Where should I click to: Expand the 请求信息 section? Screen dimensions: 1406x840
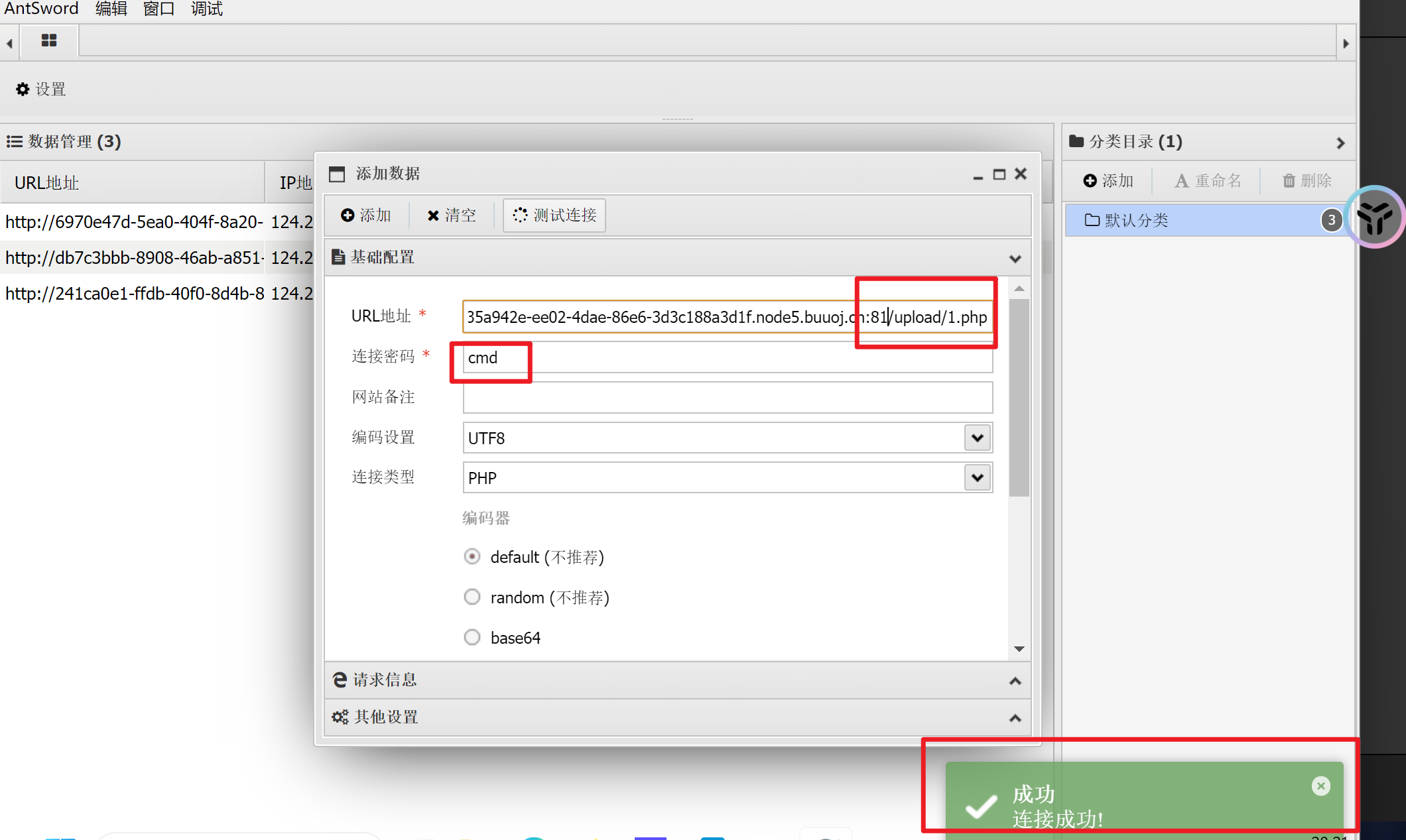pyautogui.click(x=1015, y=681)
